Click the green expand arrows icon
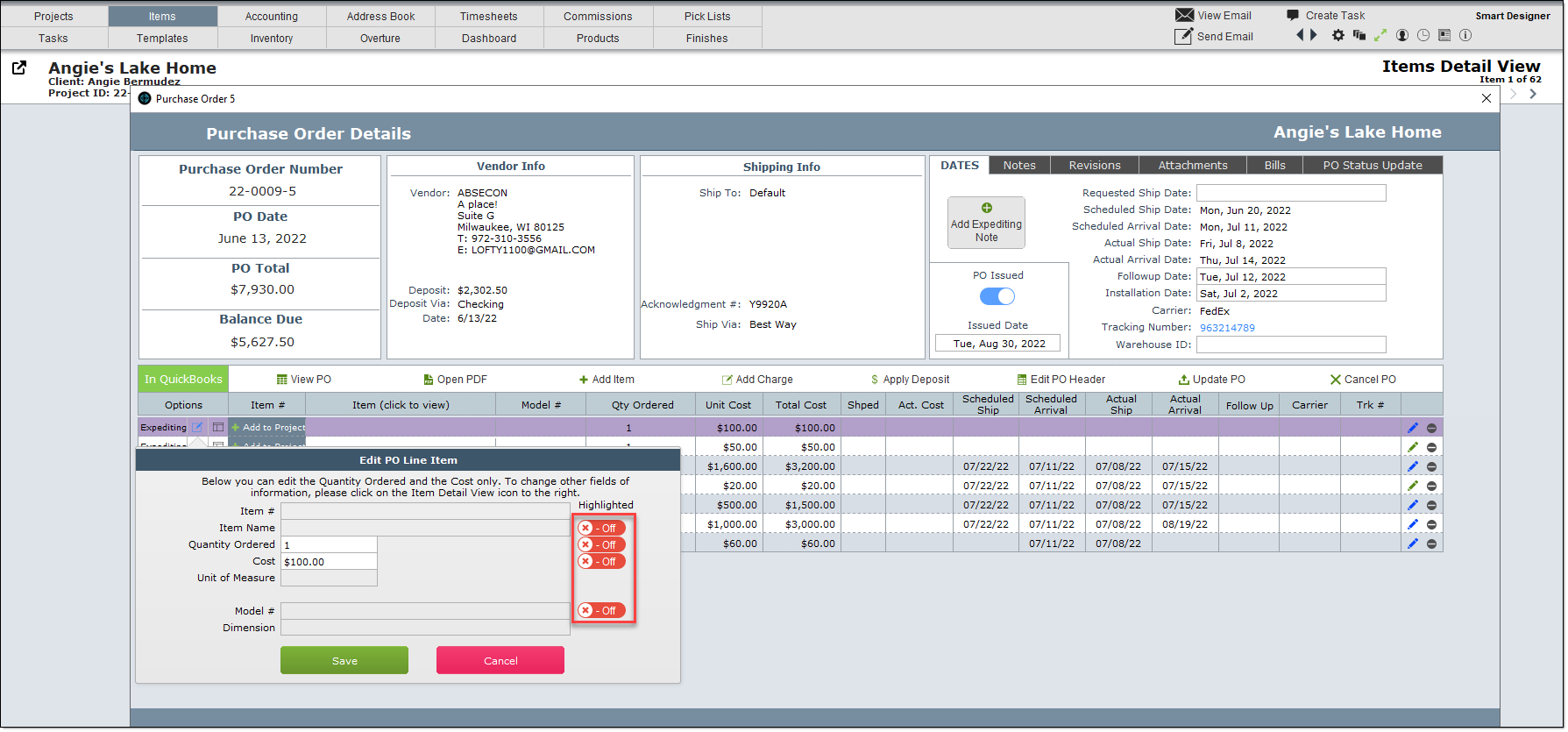 point(1380,35)
